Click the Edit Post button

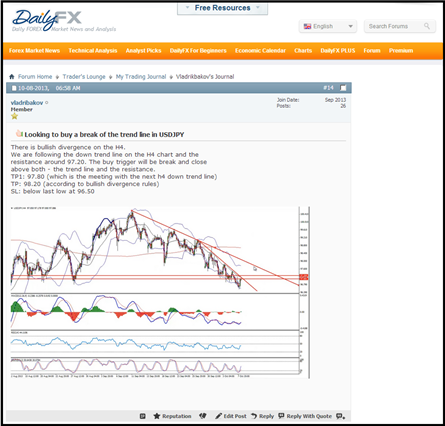(x=231, y=416)
